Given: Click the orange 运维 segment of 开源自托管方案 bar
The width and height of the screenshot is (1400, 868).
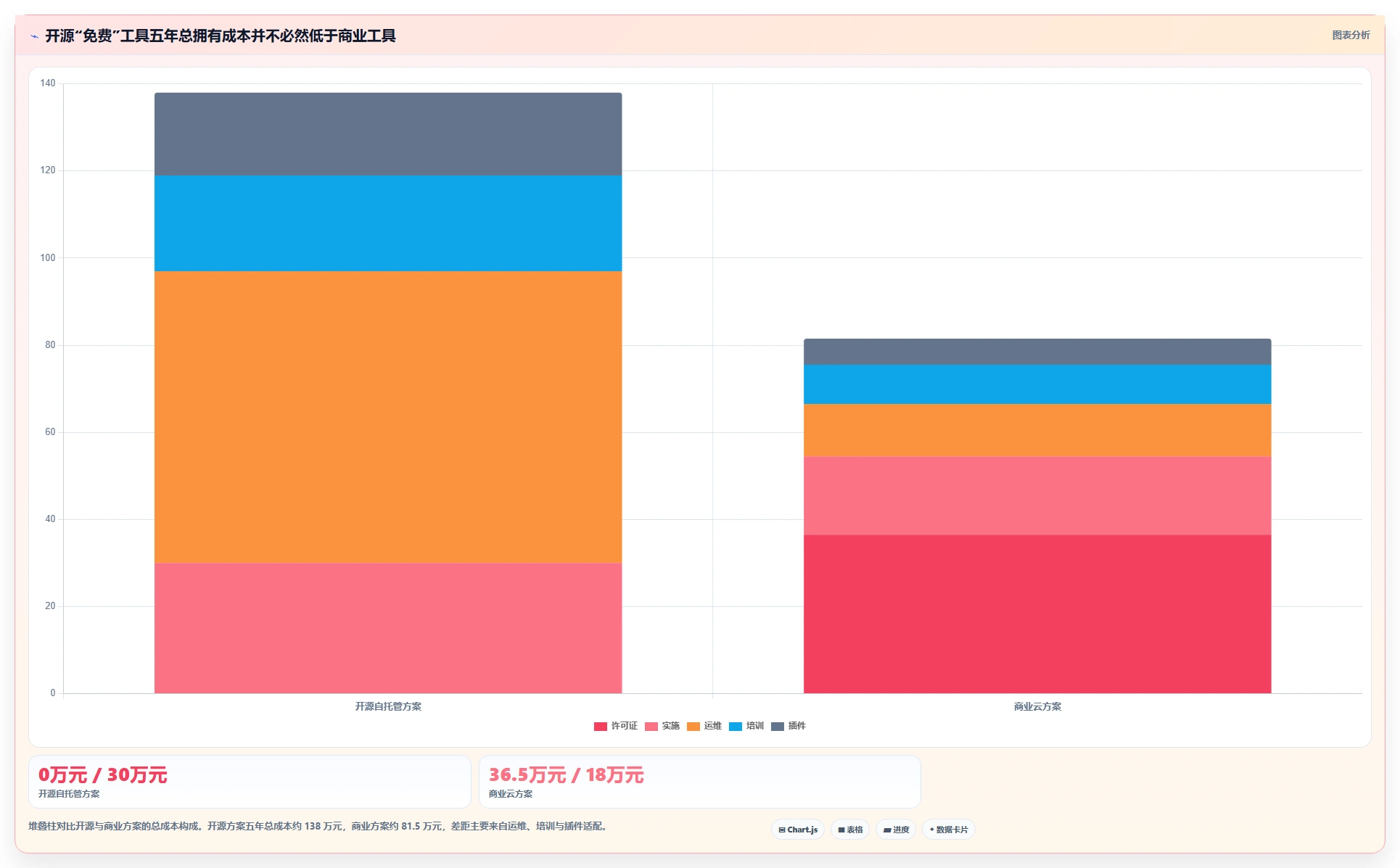Looking at the screenshot, I should 388,417.
